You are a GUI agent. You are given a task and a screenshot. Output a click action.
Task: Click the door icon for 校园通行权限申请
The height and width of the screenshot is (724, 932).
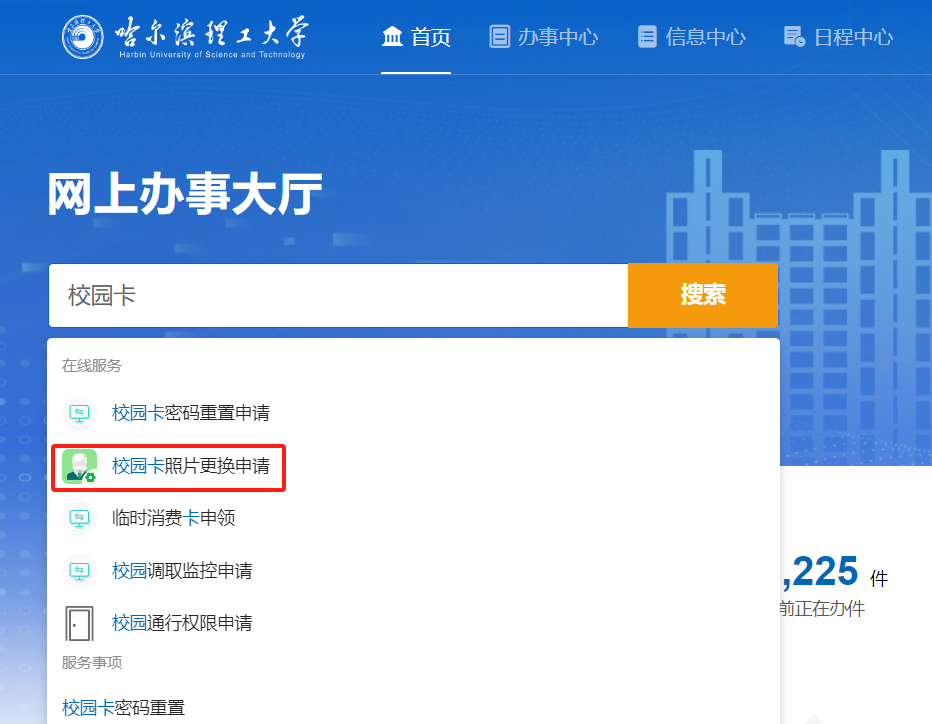[x=78, y=623]
